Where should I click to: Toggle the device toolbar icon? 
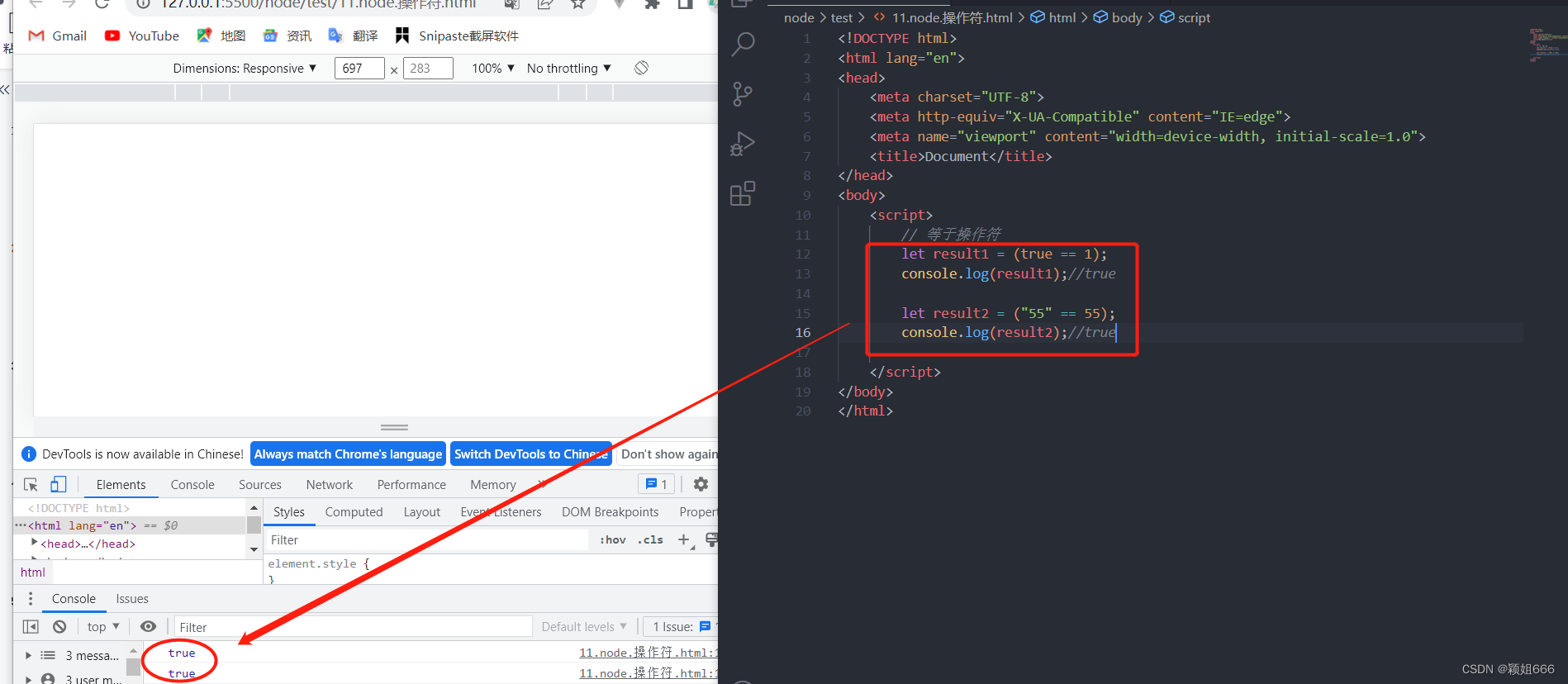pyautogui.click(x=58, y=484)
